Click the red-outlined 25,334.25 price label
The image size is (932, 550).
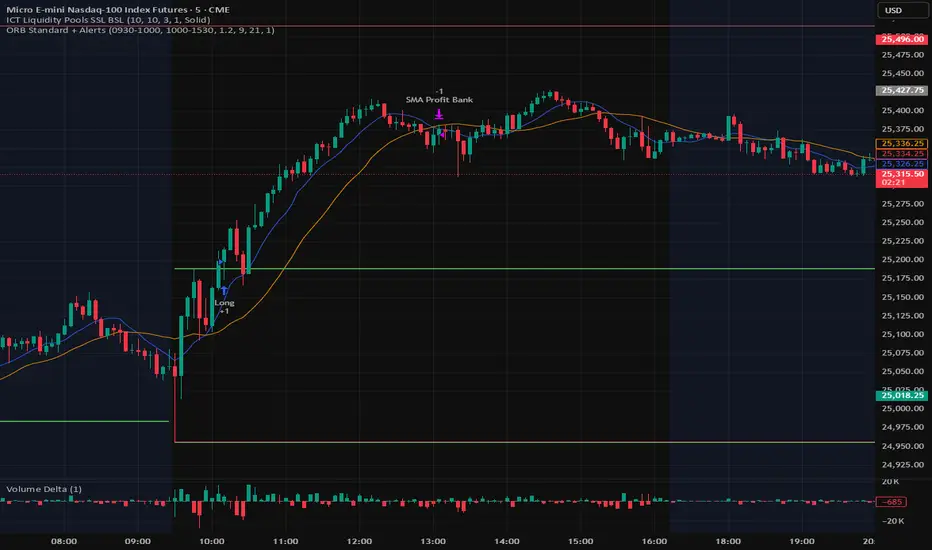pos(902,153)
